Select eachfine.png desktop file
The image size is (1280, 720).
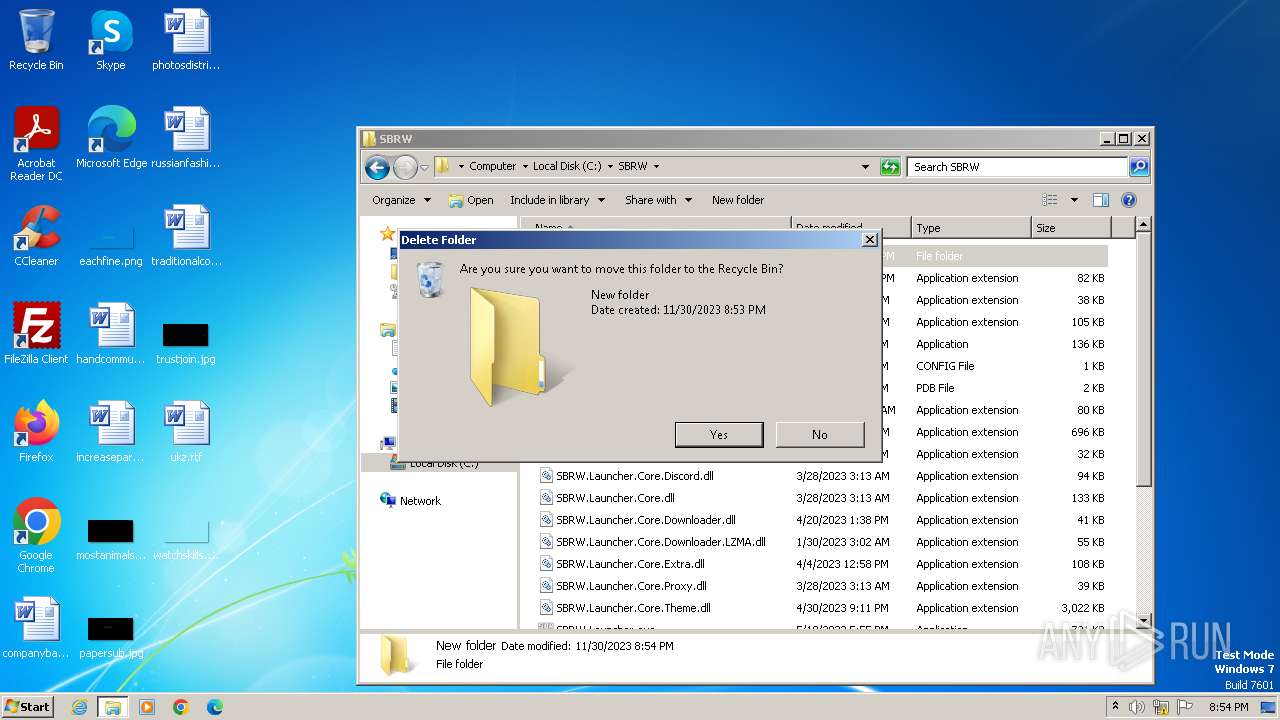tap(111, 243)
